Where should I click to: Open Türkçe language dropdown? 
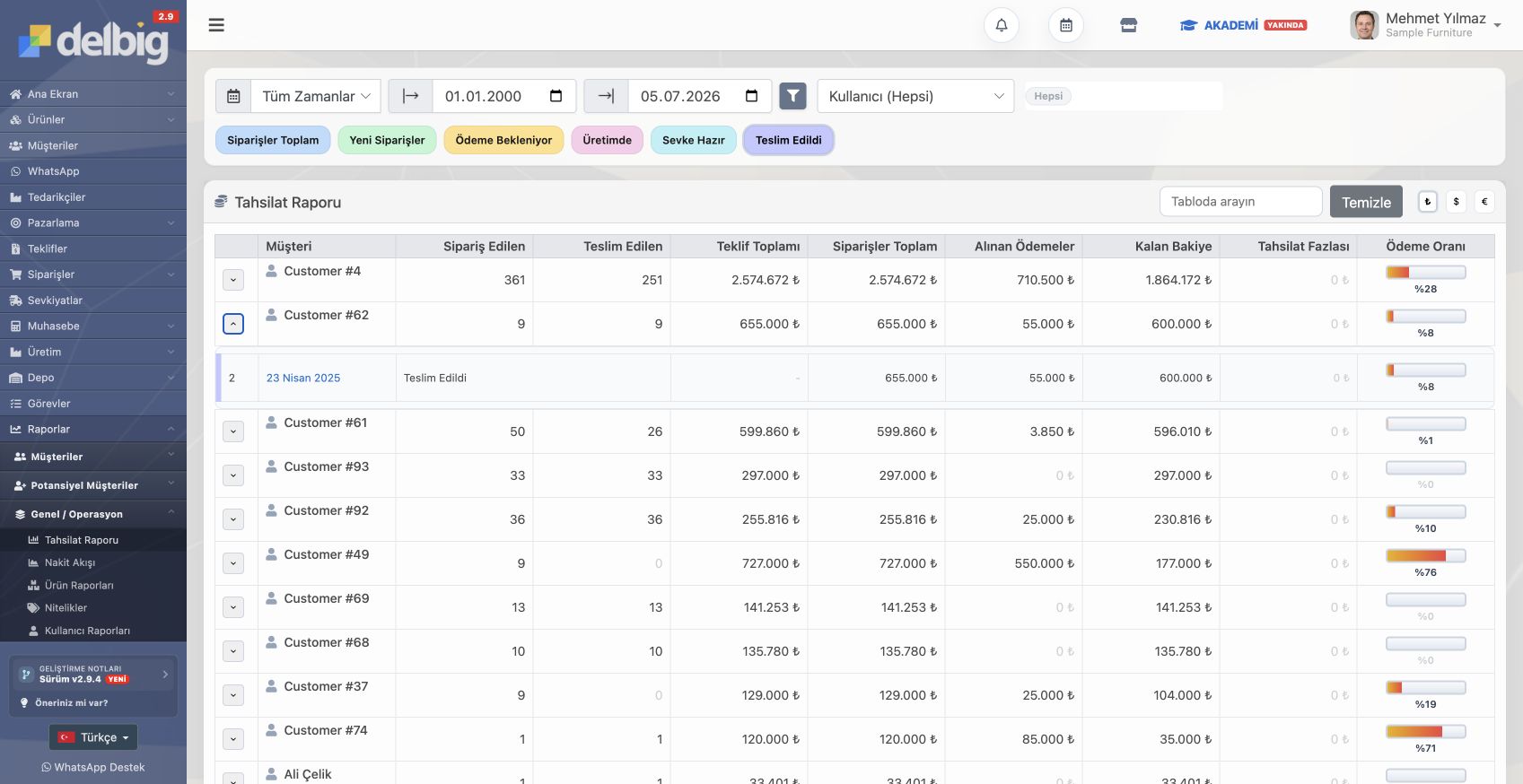[93, 737]
